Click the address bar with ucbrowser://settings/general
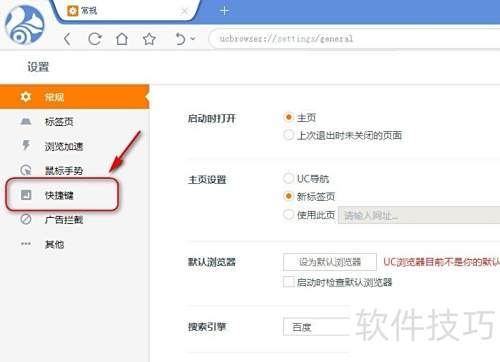 pyautogui.click(x=355, y=39)
